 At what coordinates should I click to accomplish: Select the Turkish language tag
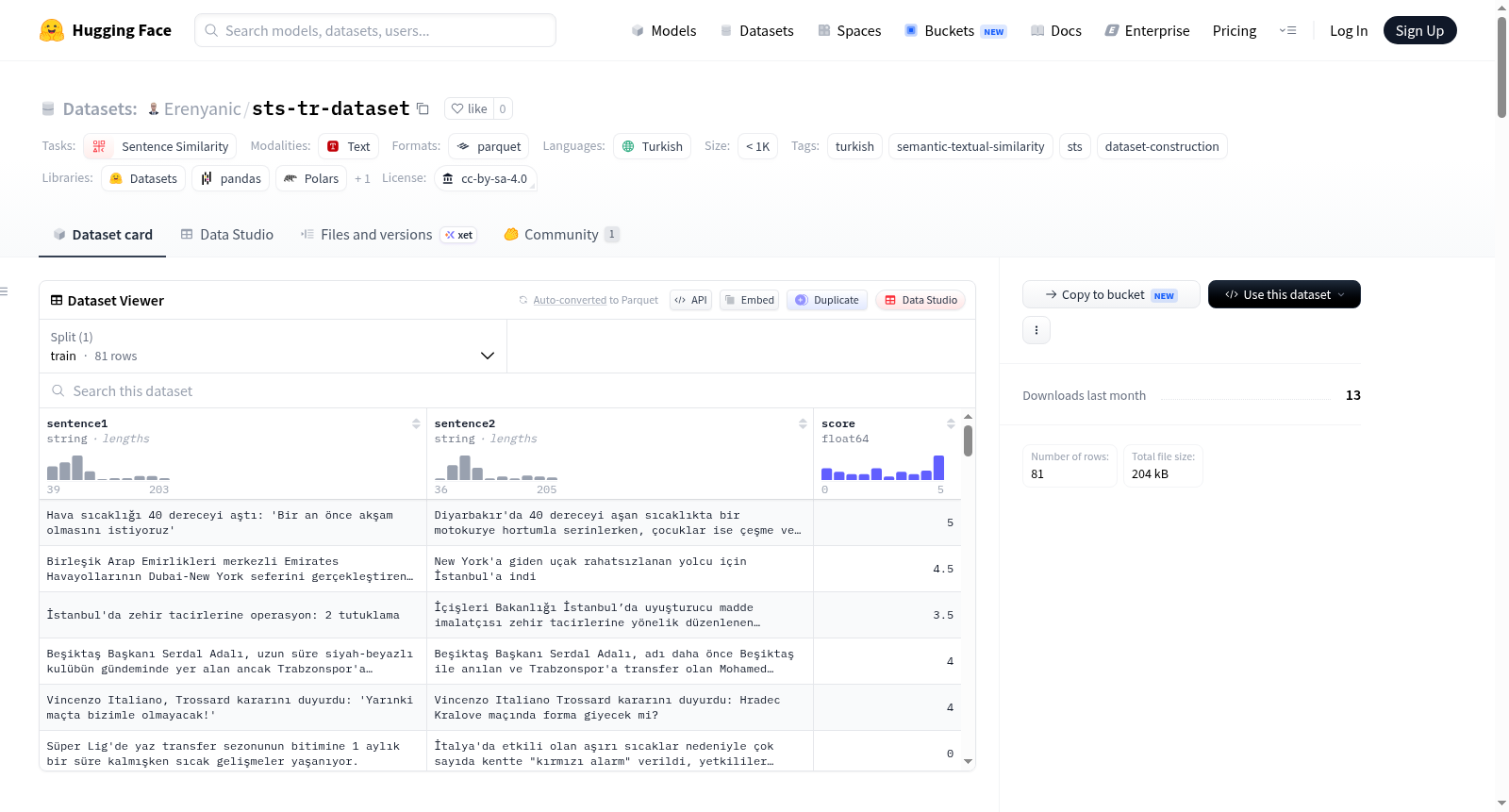coord(653,146)
